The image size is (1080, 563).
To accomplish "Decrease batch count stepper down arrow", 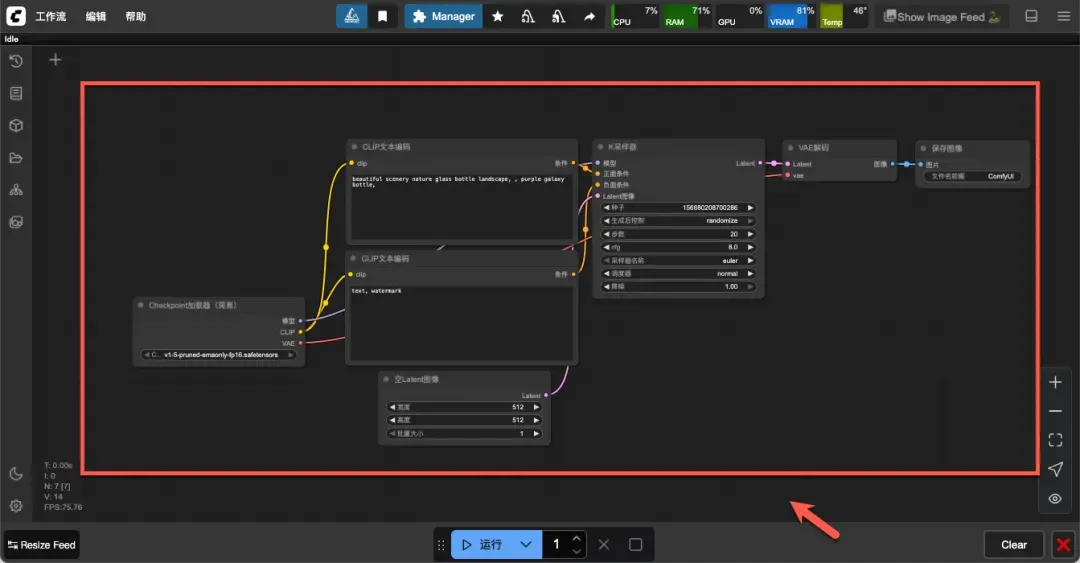I will click(x=577, y=551).
